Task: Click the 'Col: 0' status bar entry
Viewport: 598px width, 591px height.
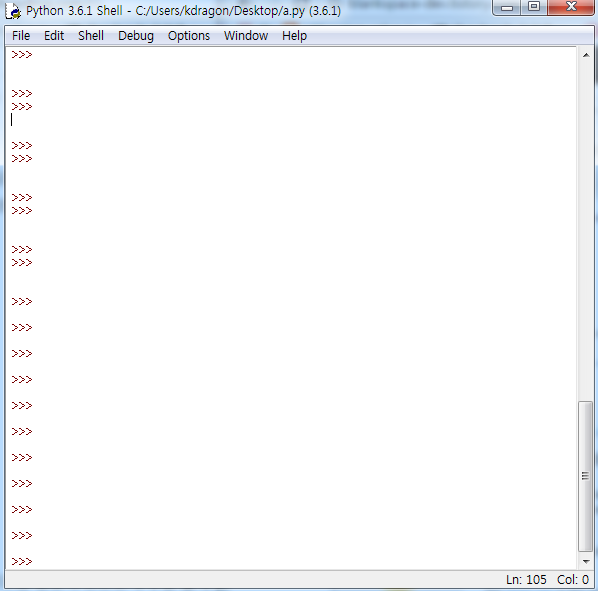Action: coord(572,580)
